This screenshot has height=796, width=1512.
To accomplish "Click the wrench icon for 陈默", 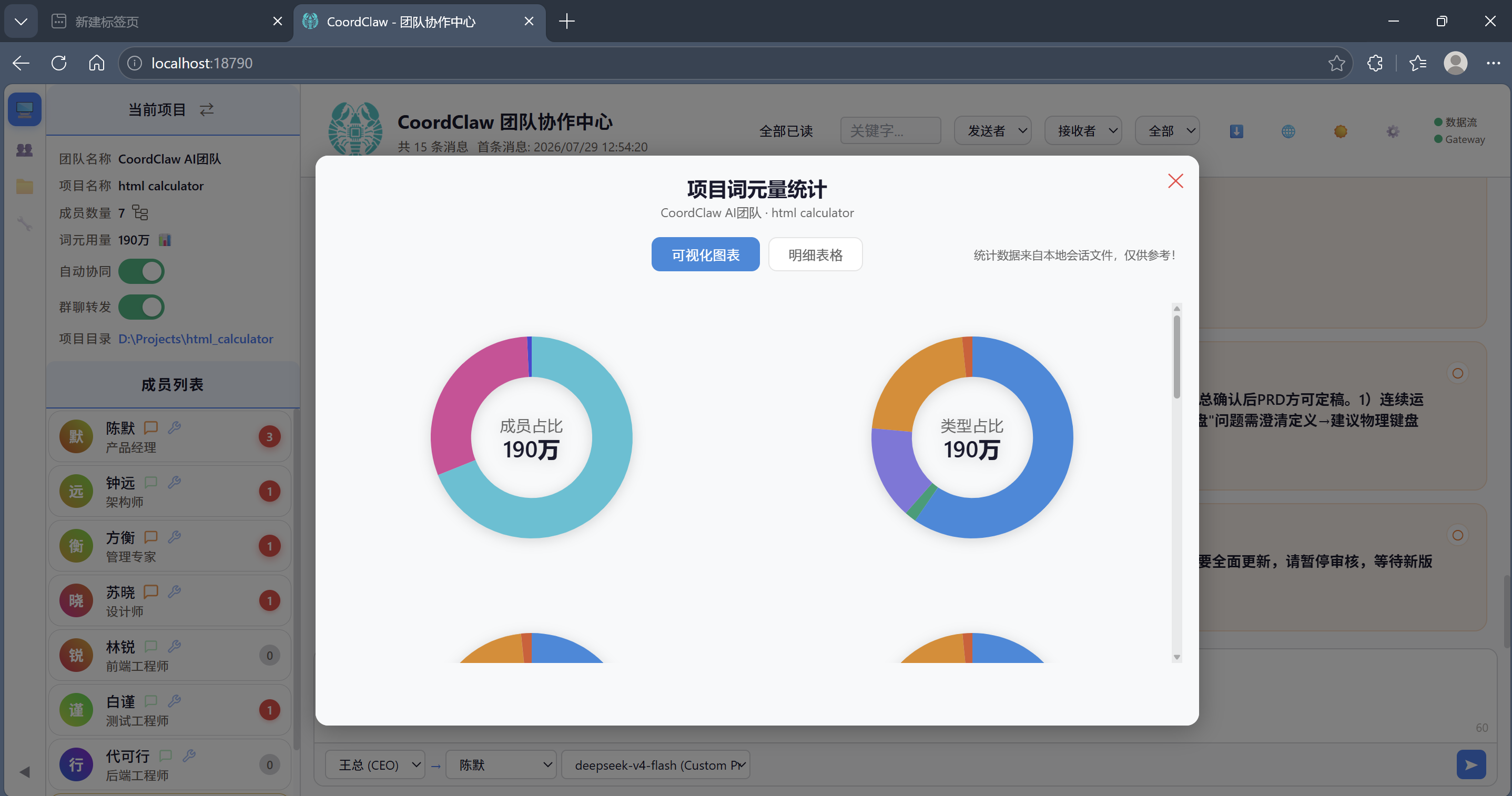I will [x=174, y=427].
